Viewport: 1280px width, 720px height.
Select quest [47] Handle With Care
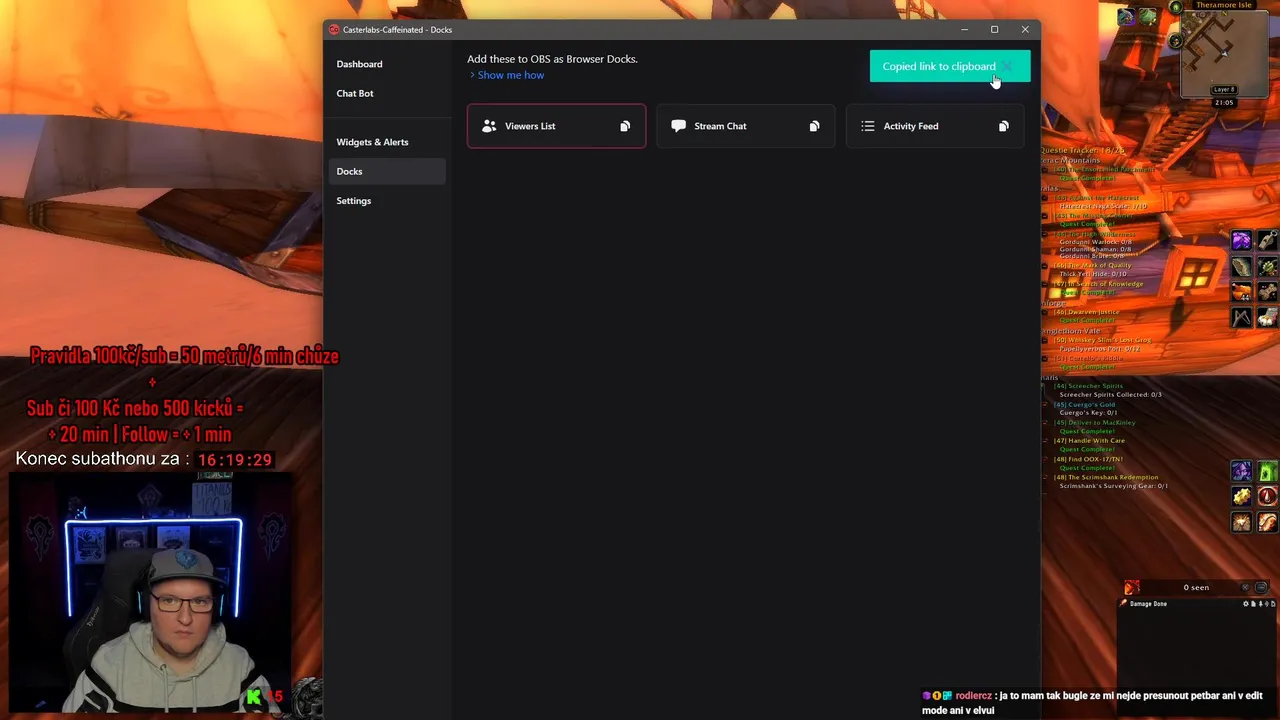[x=1089, y=440]
